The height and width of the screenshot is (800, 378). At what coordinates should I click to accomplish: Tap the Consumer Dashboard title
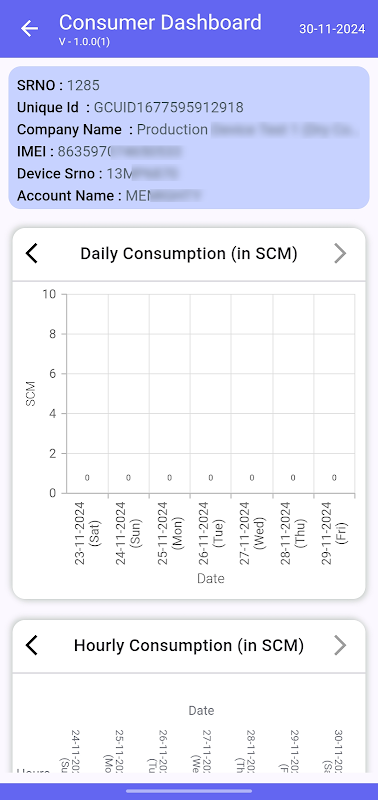160,23
